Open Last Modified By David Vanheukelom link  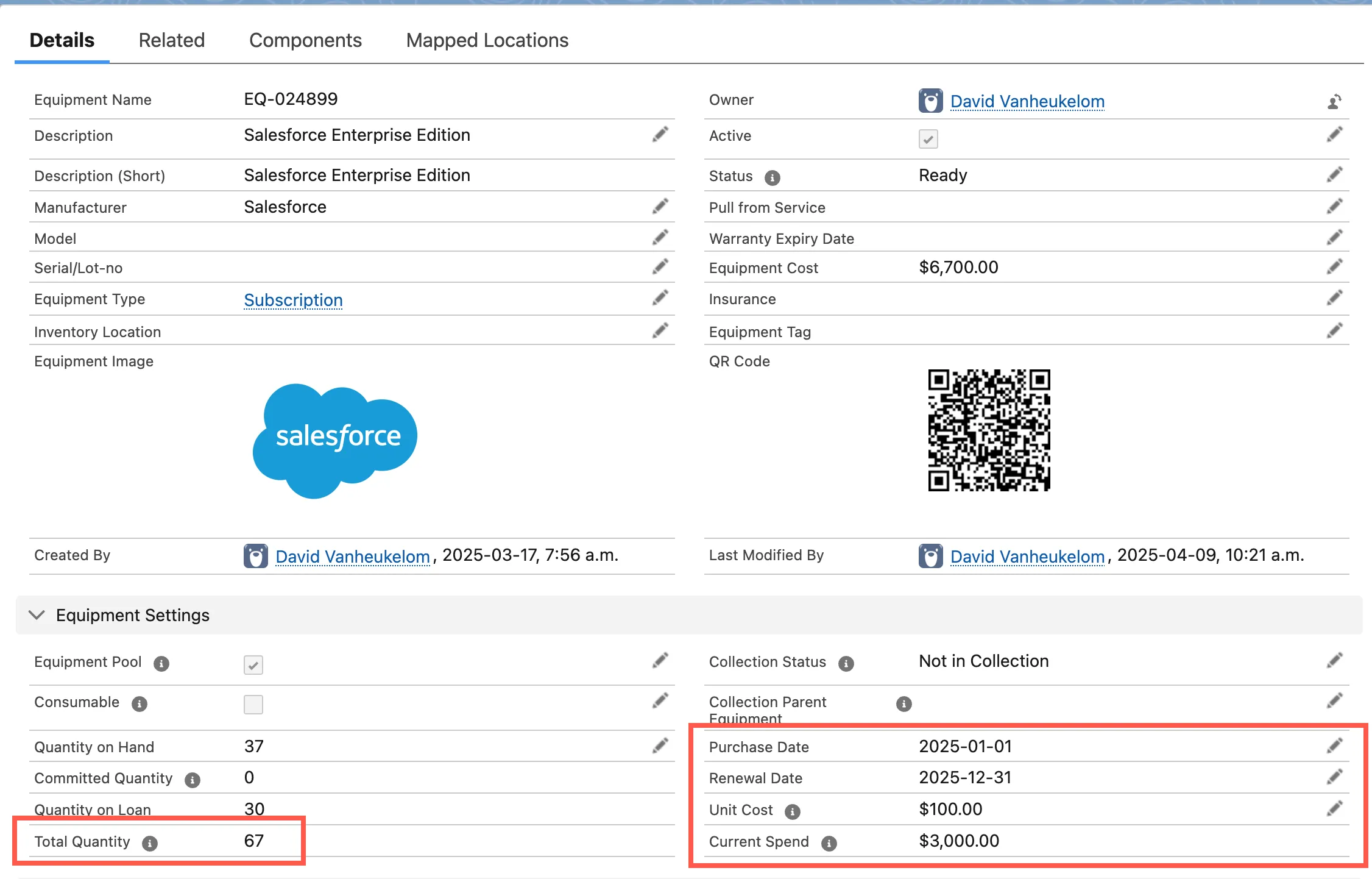[x=1027, y=556]
